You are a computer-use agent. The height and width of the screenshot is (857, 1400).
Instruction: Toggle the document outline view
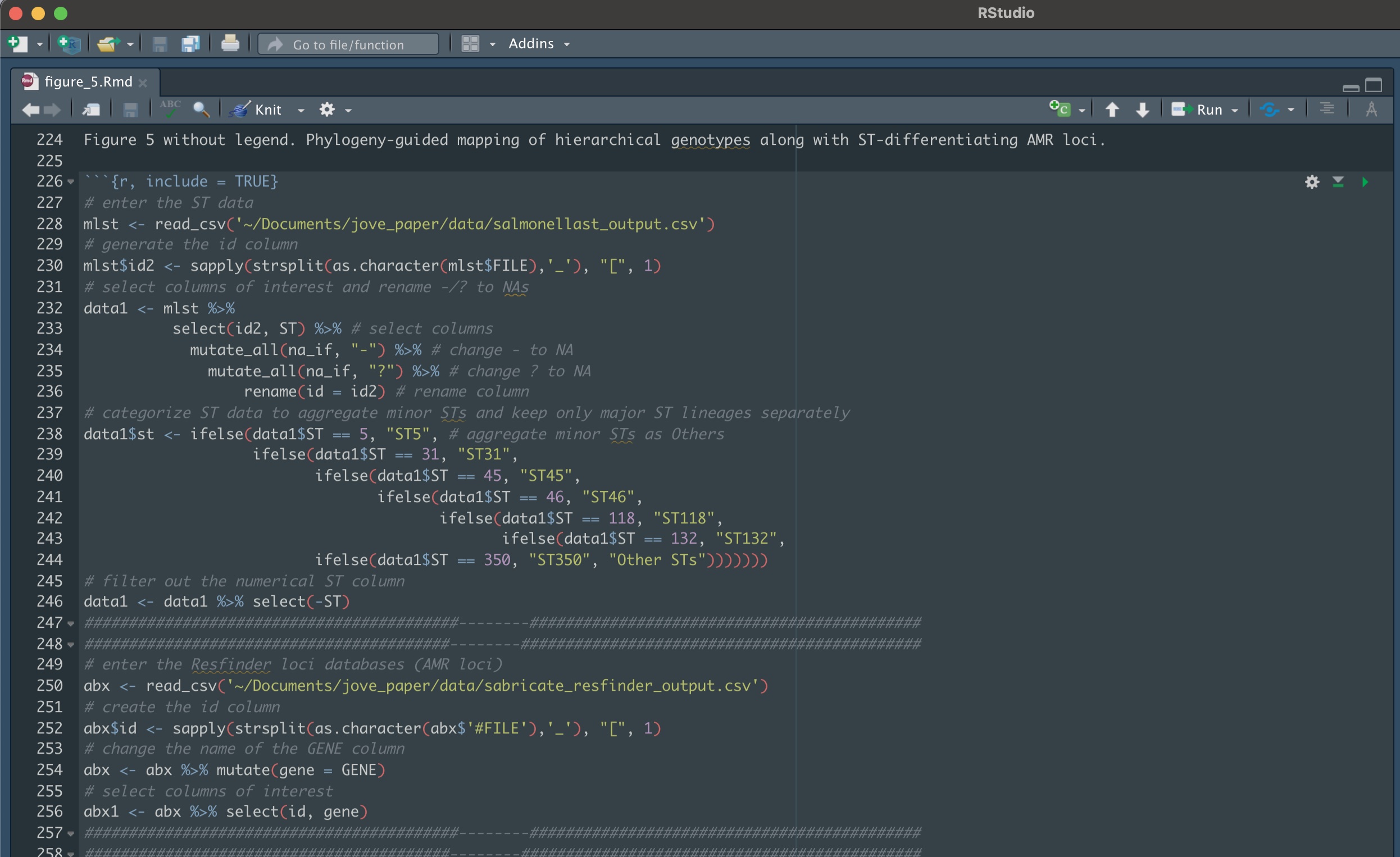click(1327, 109)
